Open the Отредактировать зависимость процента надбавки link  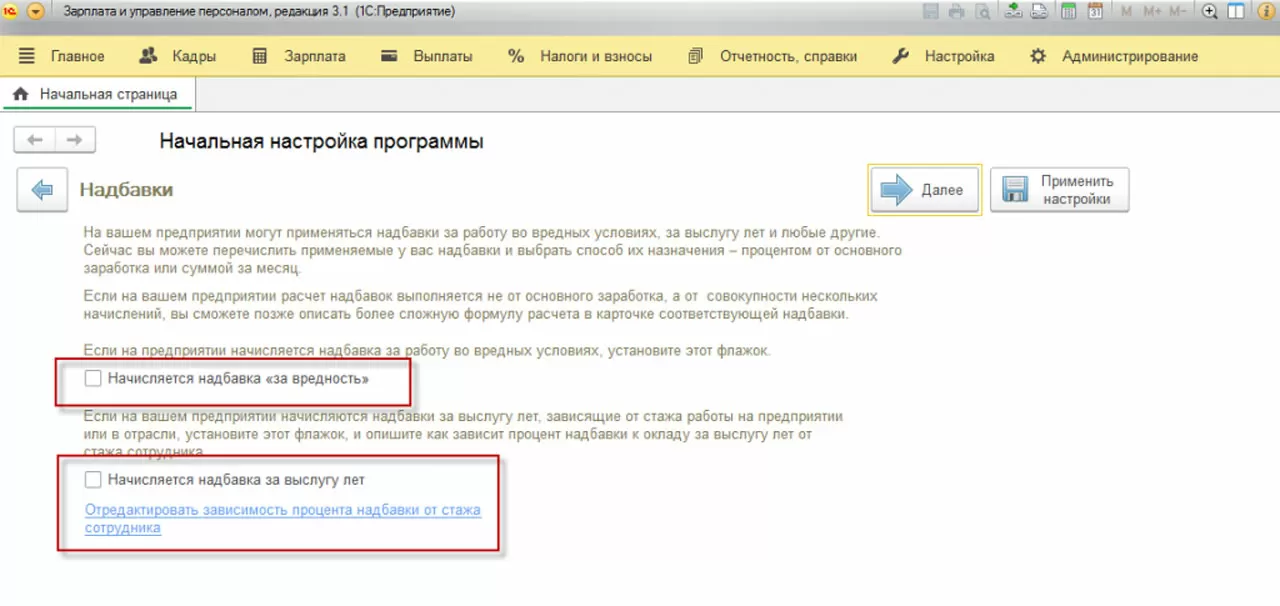pyautogui.click(x=283, y=519)
